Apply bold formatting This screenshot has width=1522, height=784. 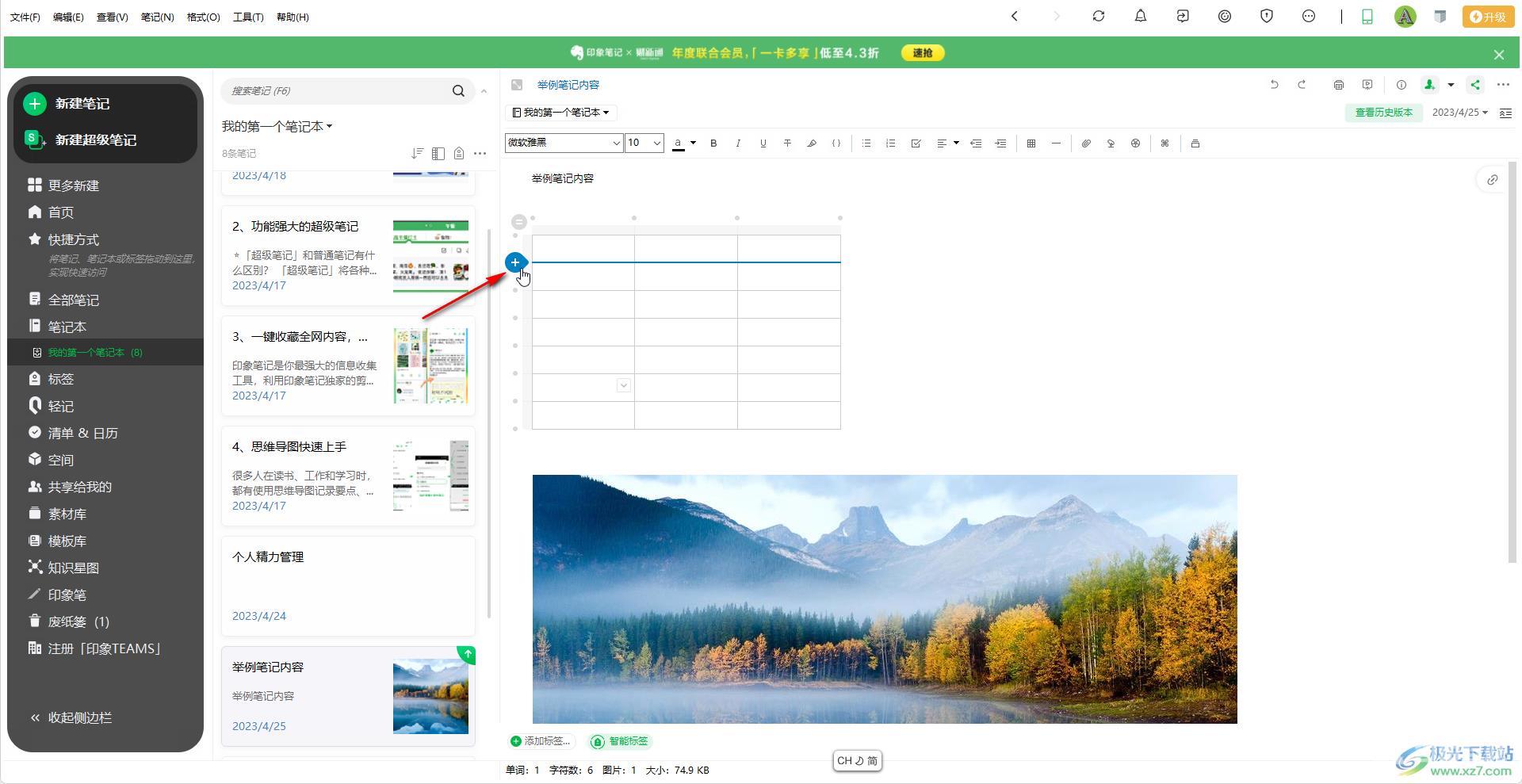click(713, 143)
